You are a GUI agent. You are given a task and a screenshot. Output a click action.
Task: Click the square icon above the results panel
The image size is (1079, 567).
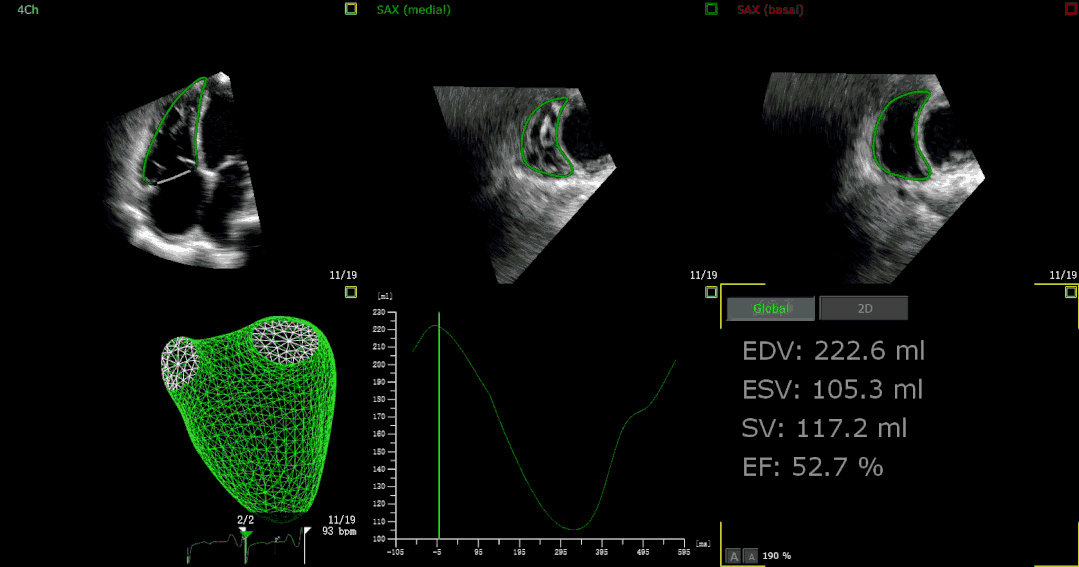[1070, 292]
